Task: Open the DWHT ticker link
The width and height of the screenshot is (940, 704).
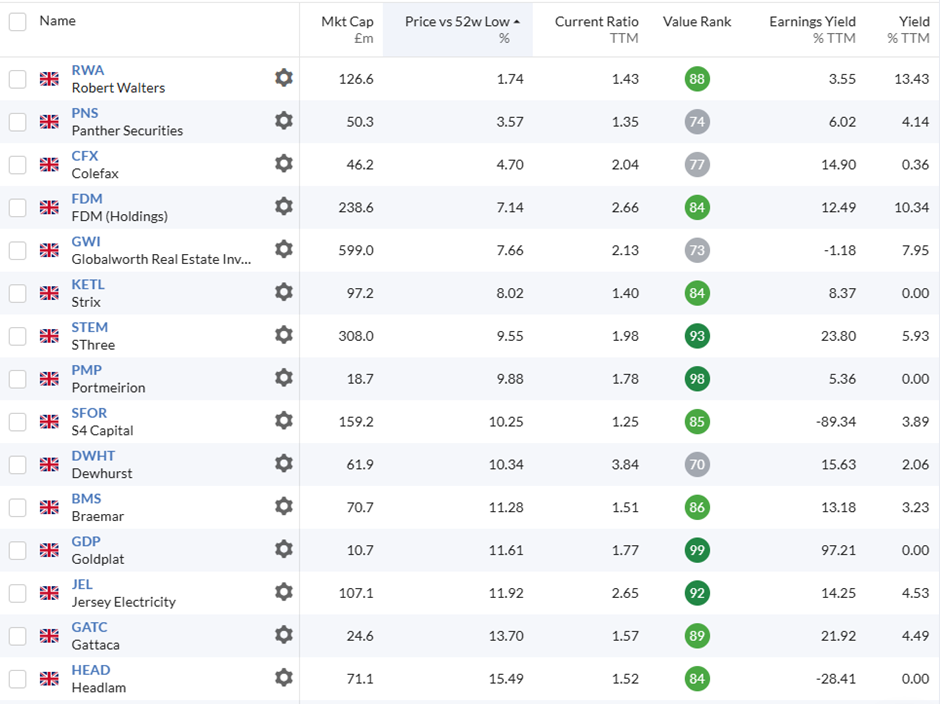Action: tap(93, 456)
